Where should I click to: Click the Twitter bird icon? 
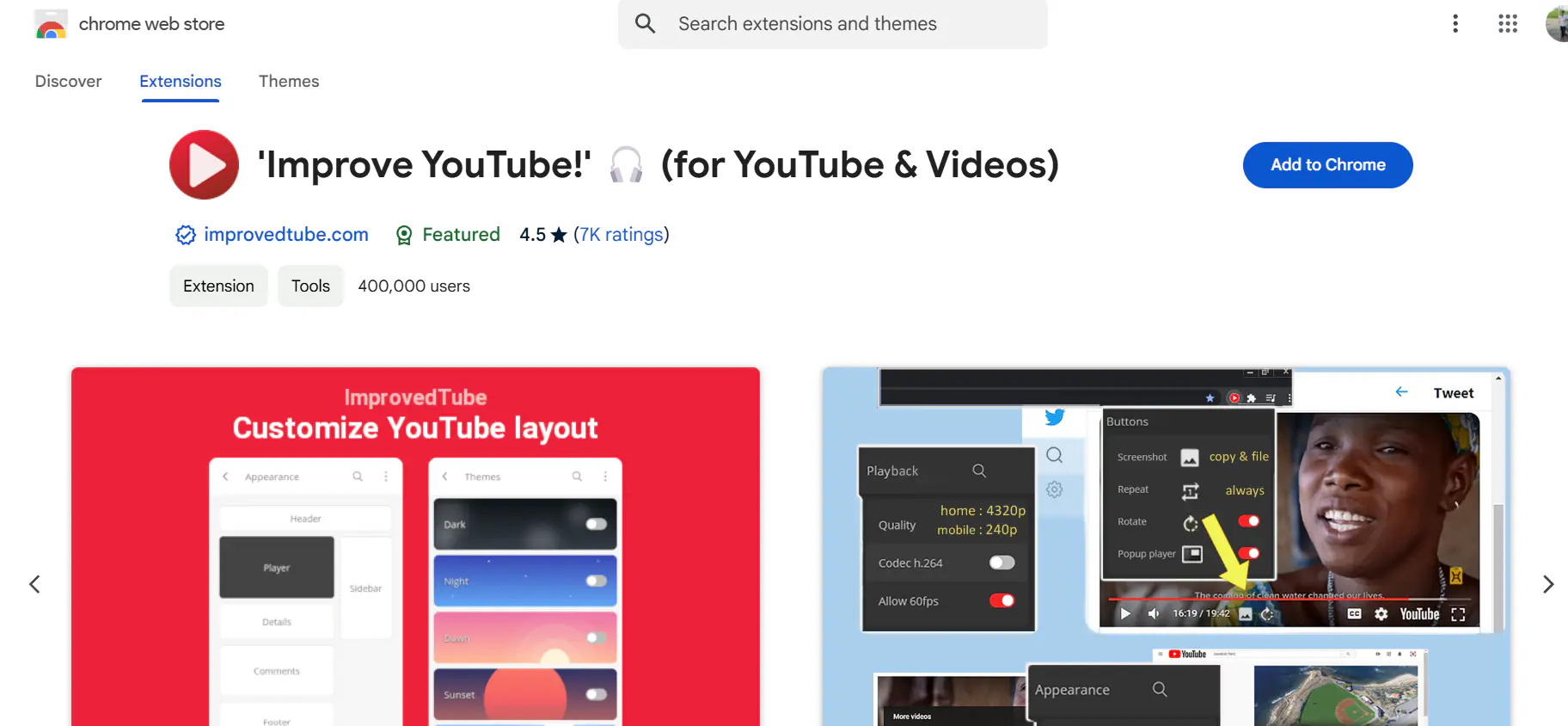pos(1055,417)
